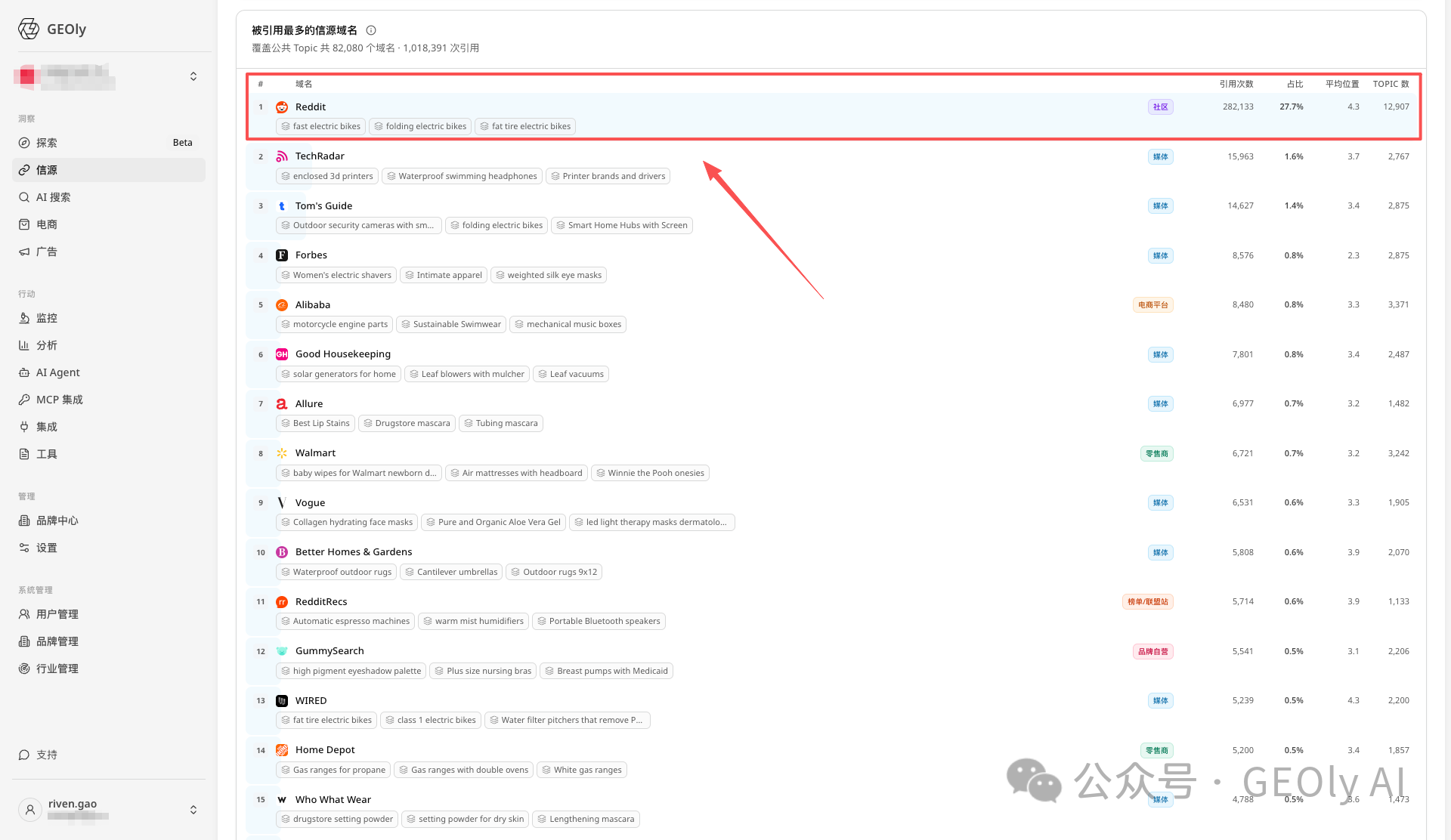
Task: Click the WIRED favicon icon
Action: (x=282, y=701)
